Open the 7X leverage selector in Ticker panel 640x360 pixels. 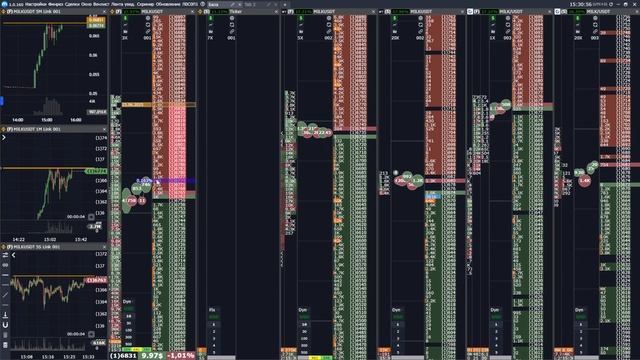pos(210,38)
